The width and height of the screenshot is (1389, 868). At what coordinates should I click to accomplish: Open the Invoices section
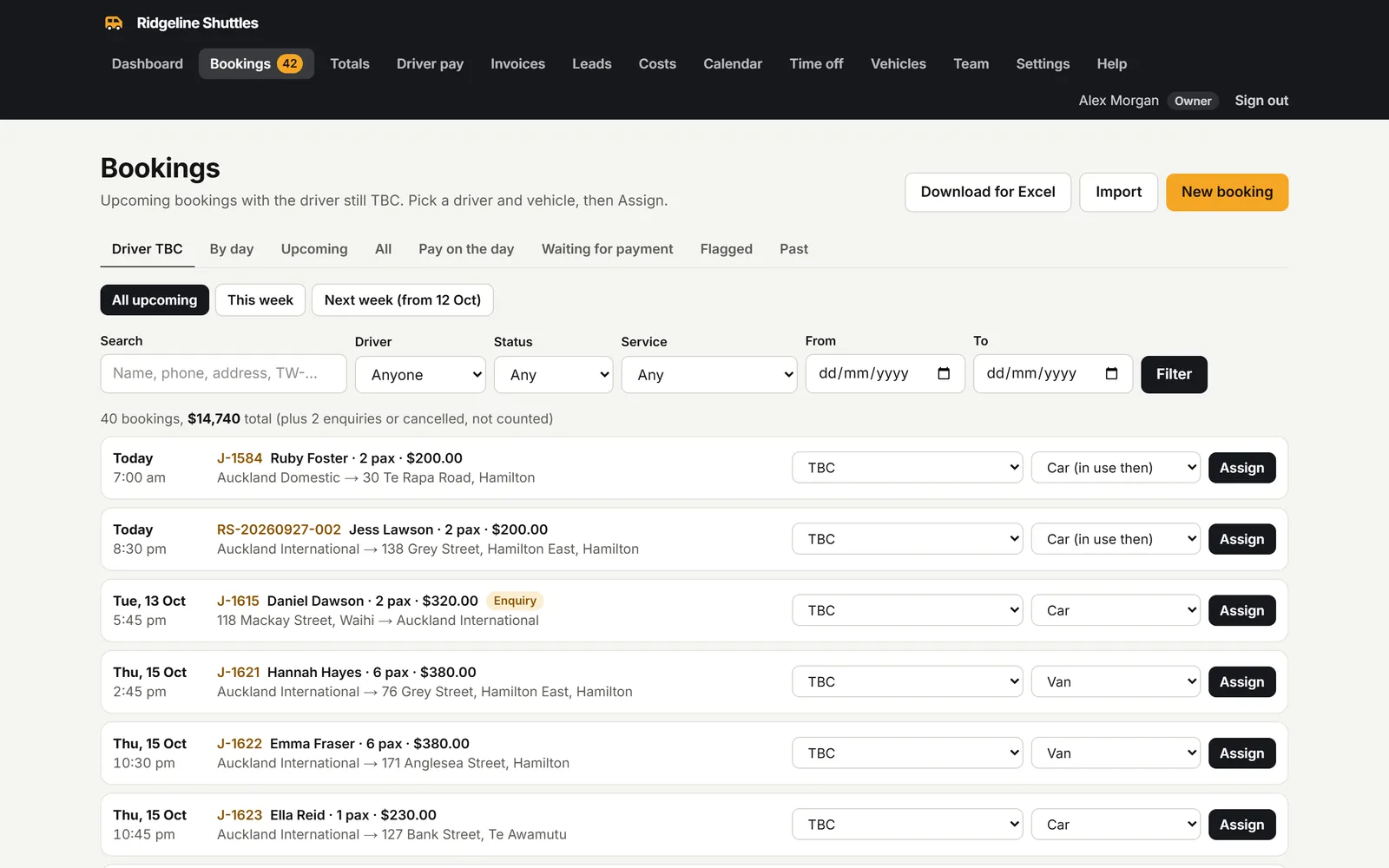click(517, 63)
